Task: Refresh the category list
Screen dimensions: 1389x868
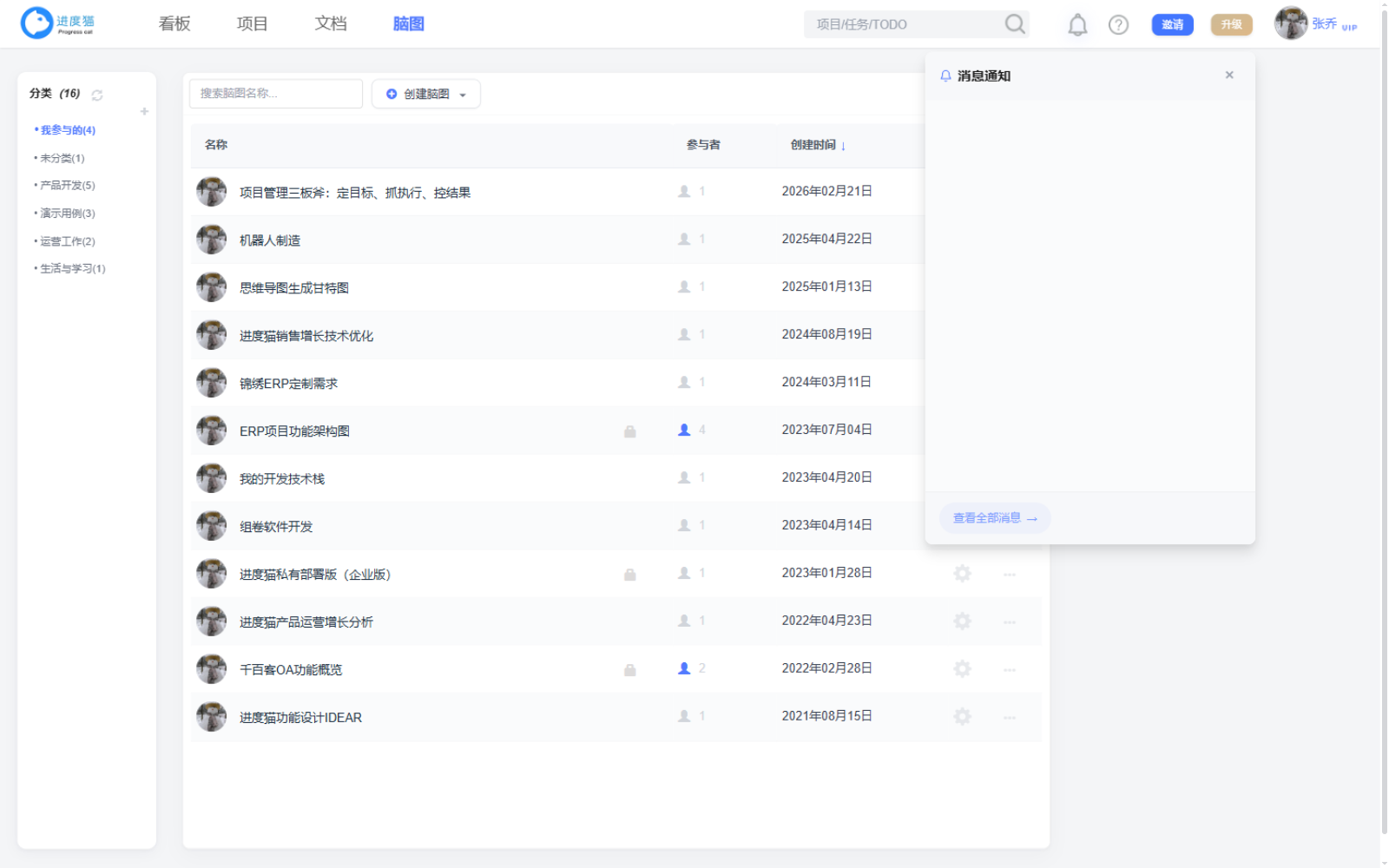Action: (97, 95)
